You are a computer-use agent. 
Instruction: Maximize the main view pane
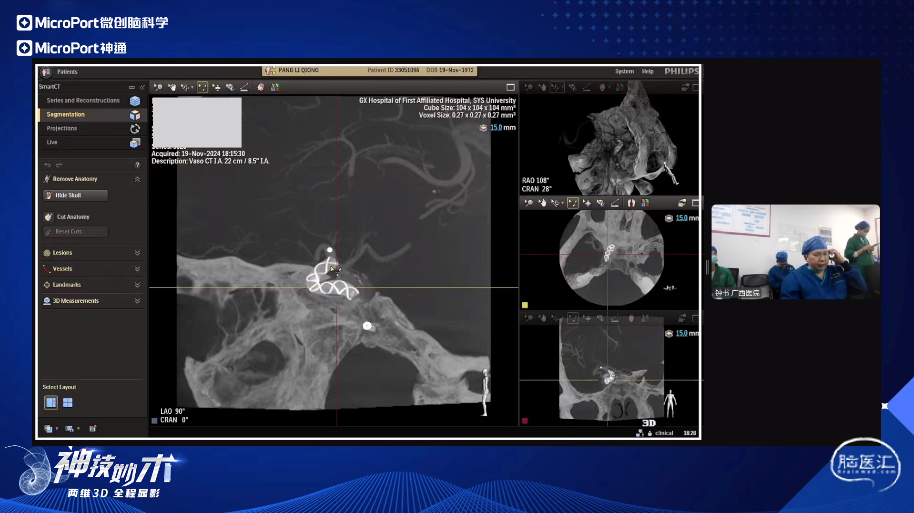click(511, 87)
